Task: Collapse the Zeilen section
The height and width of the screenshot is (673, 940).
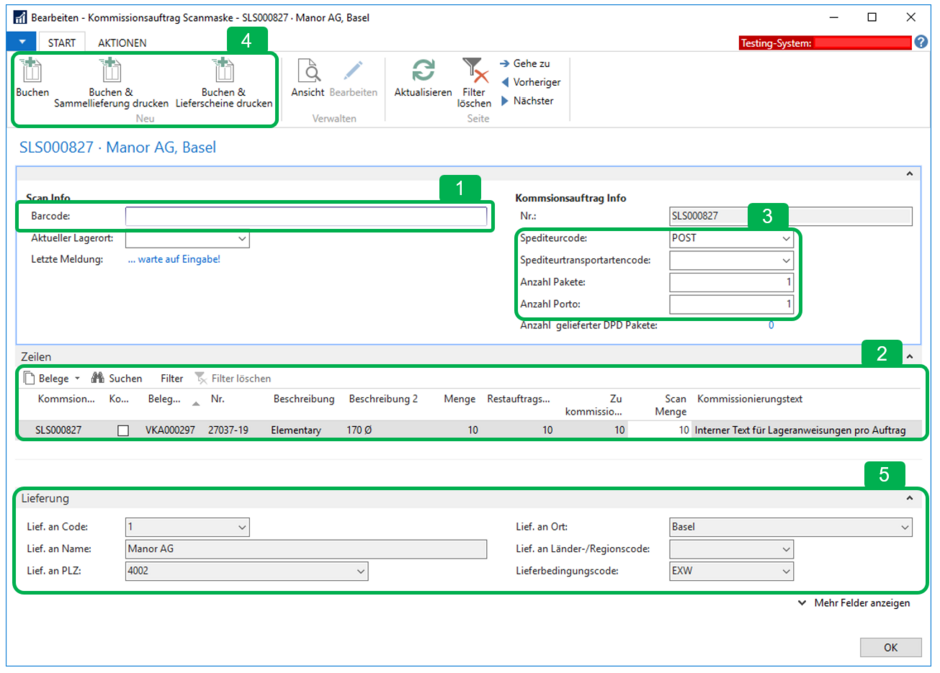Action: (x=909, y=357)
